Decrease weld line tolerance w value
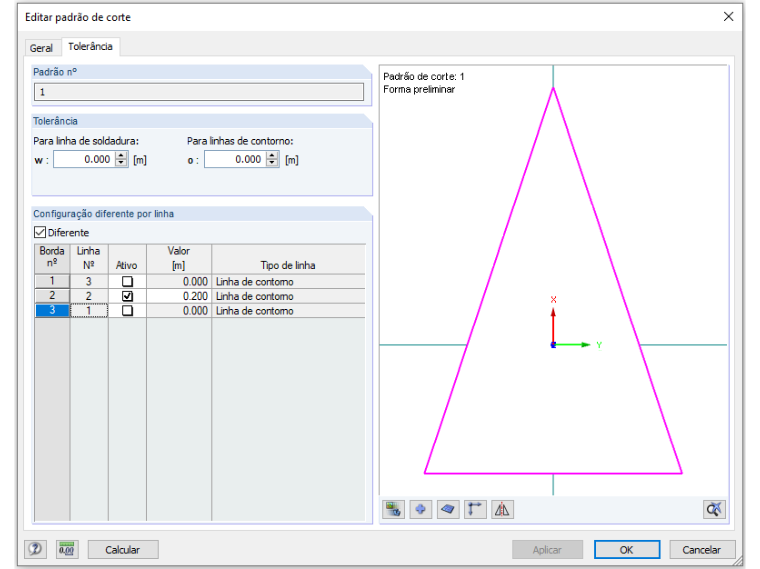Image resolution: width=760 pixels, height=569 pixels. point(121,163)
